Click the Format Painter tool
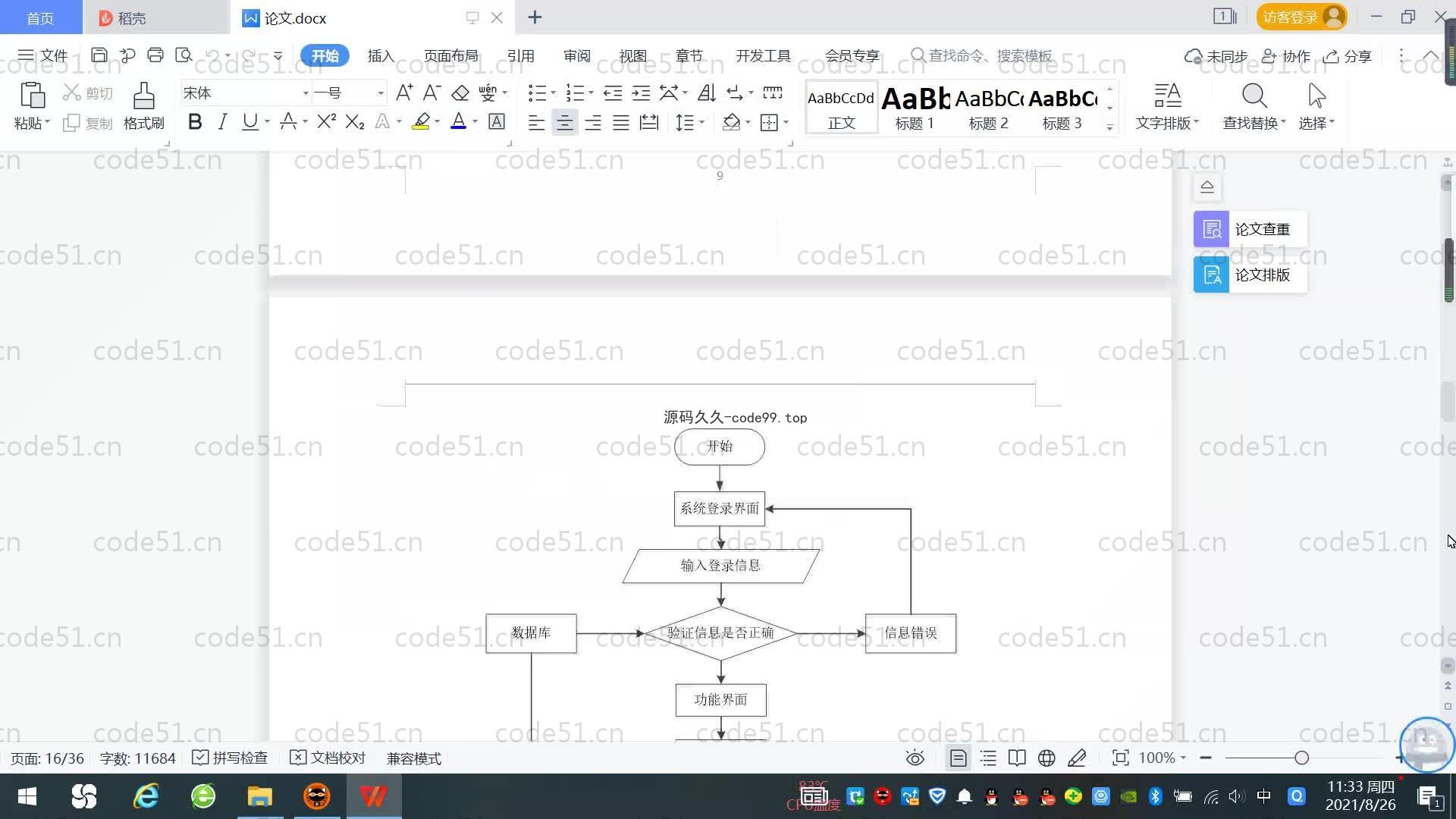This screenshot has height=819, width=1456. (143, 105)
